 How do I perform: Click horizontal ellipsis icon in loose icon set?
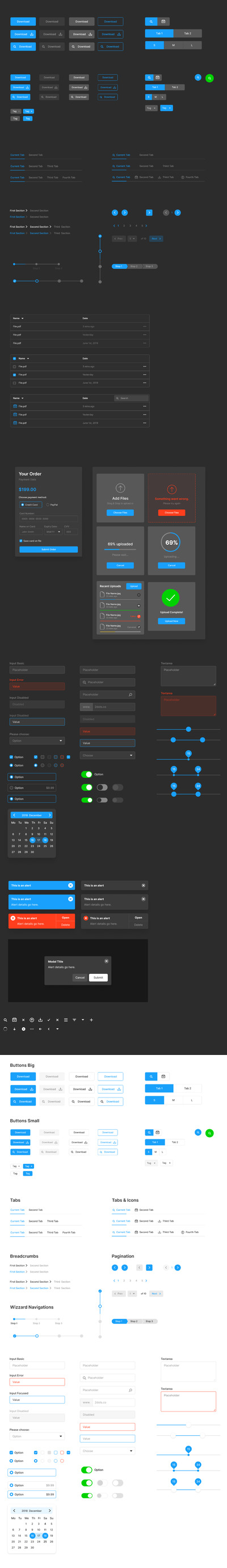(32, 1028)
